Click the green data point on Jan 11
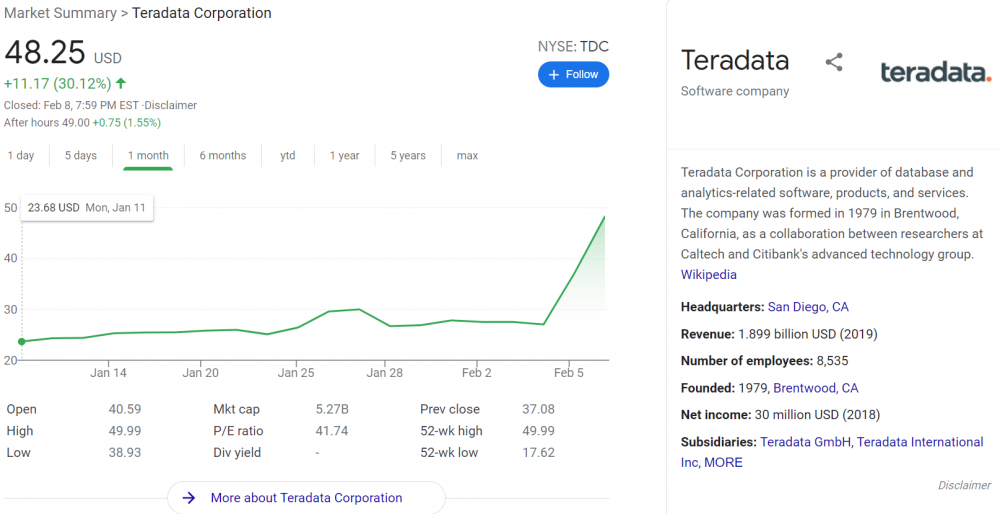 tap(22, 341)
